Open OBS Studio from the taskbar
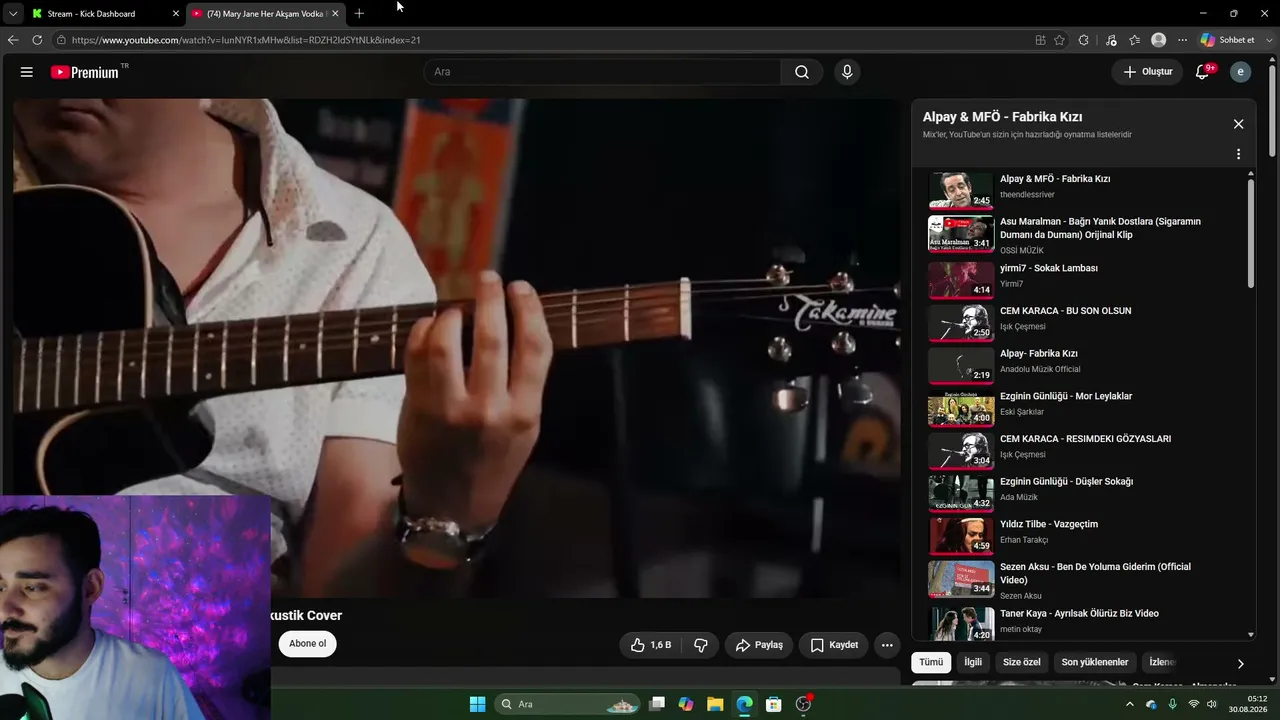 coord(803,704)
